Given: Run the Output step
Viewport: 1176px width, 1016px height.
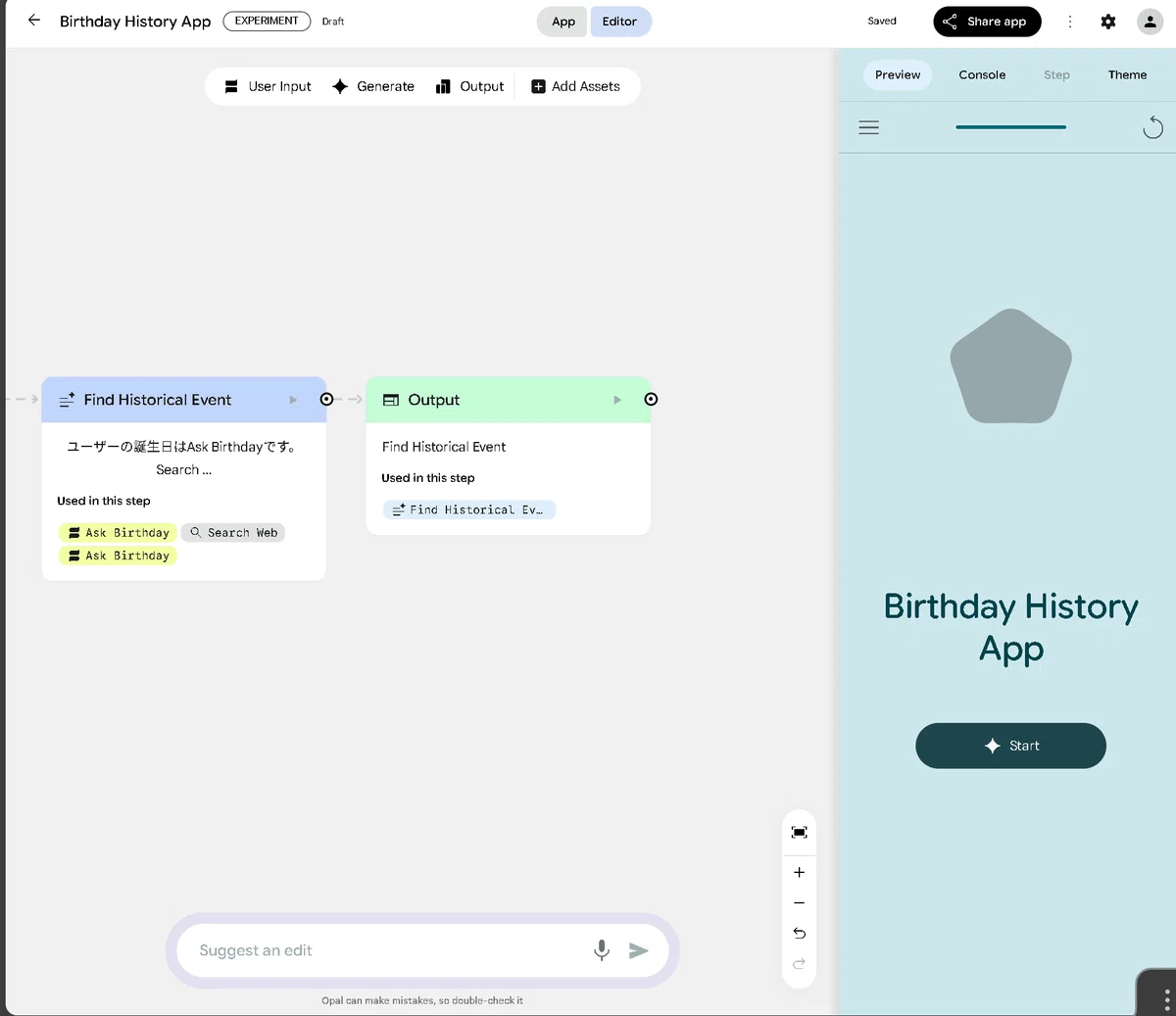Looking at the screenshot, I should pos(617,400).
